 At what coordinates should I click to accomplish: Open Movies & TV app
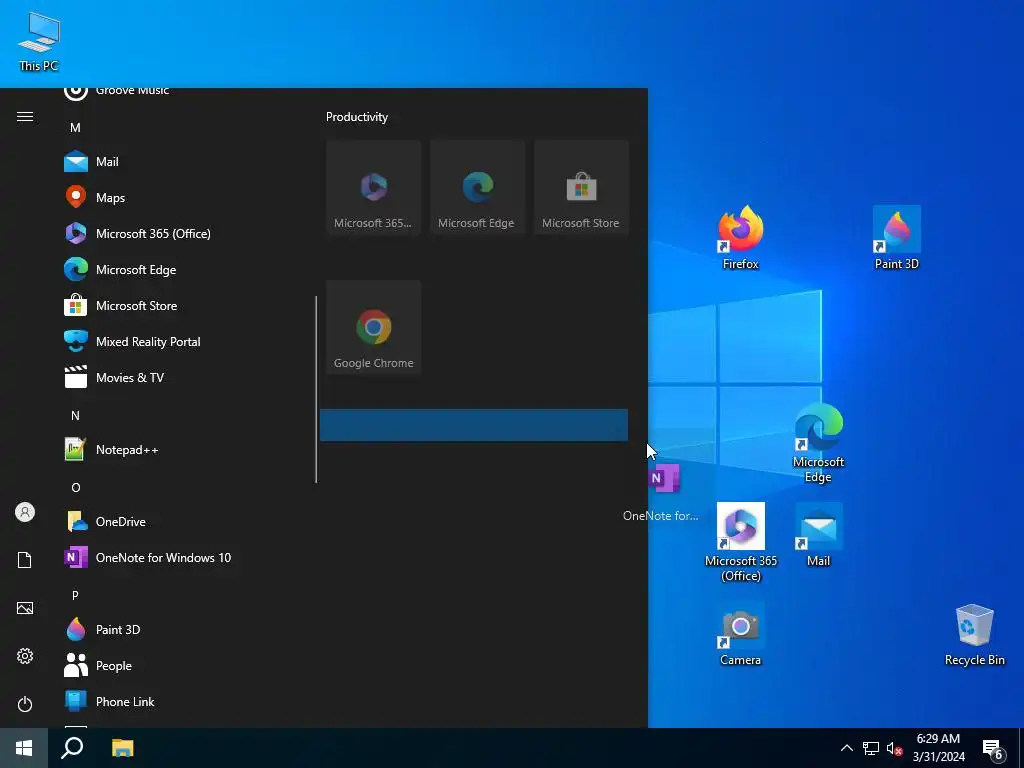click(x=183, y=377)
